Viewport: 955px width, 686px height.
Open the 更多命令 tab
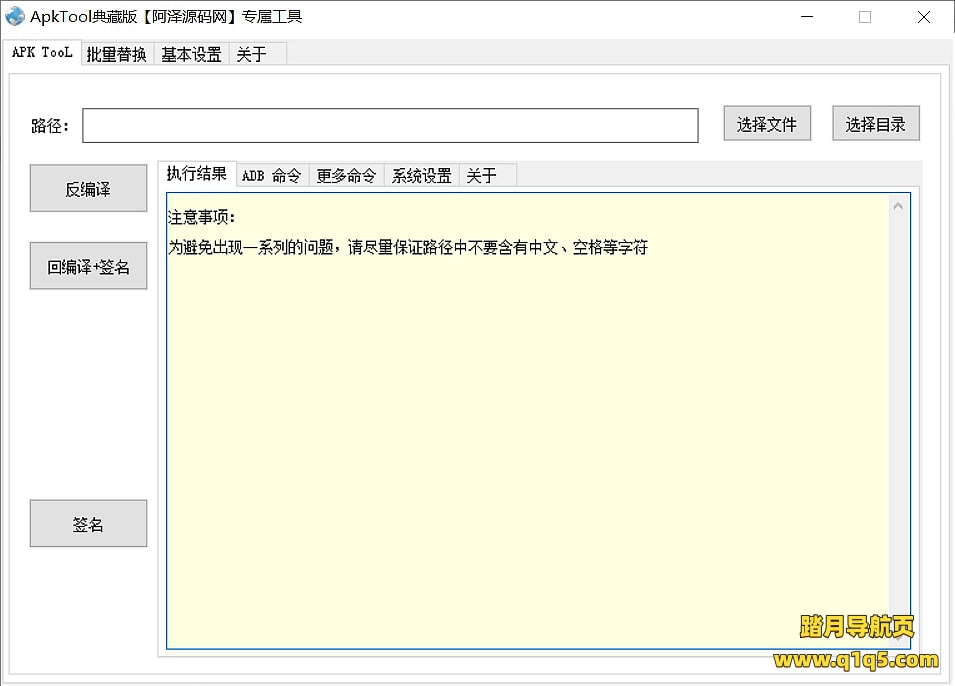click(x=346, y=175)
